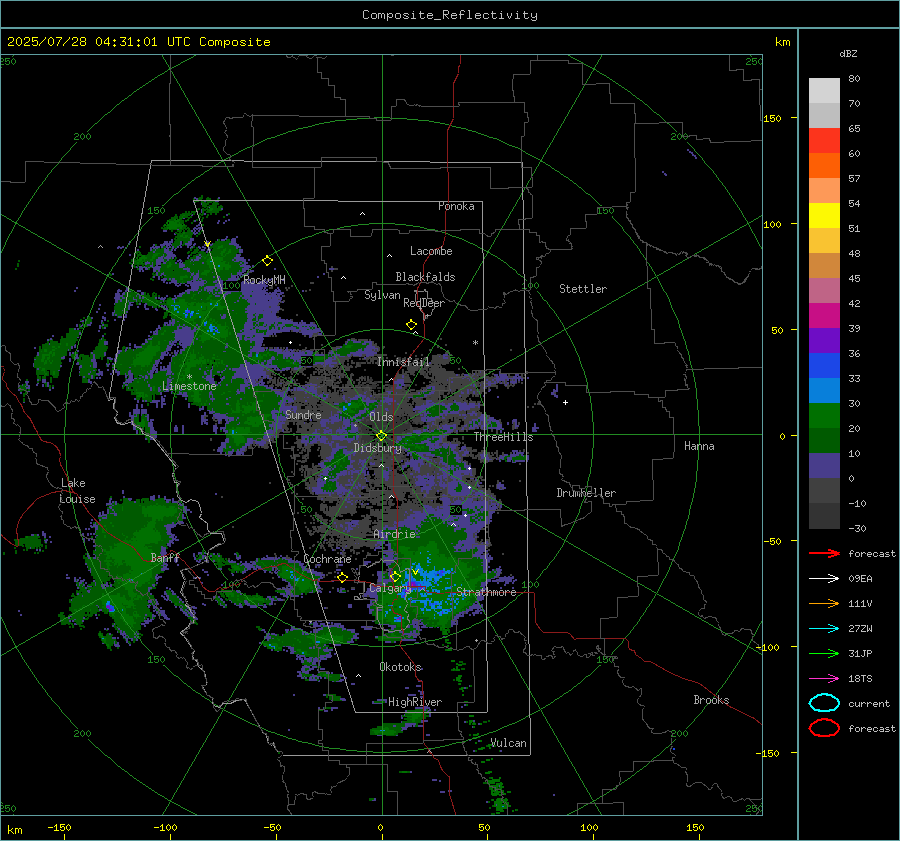Click the orange 111V arrow legend icon
Viewport: 900px width, 841px height.
(x=824, y=603)
